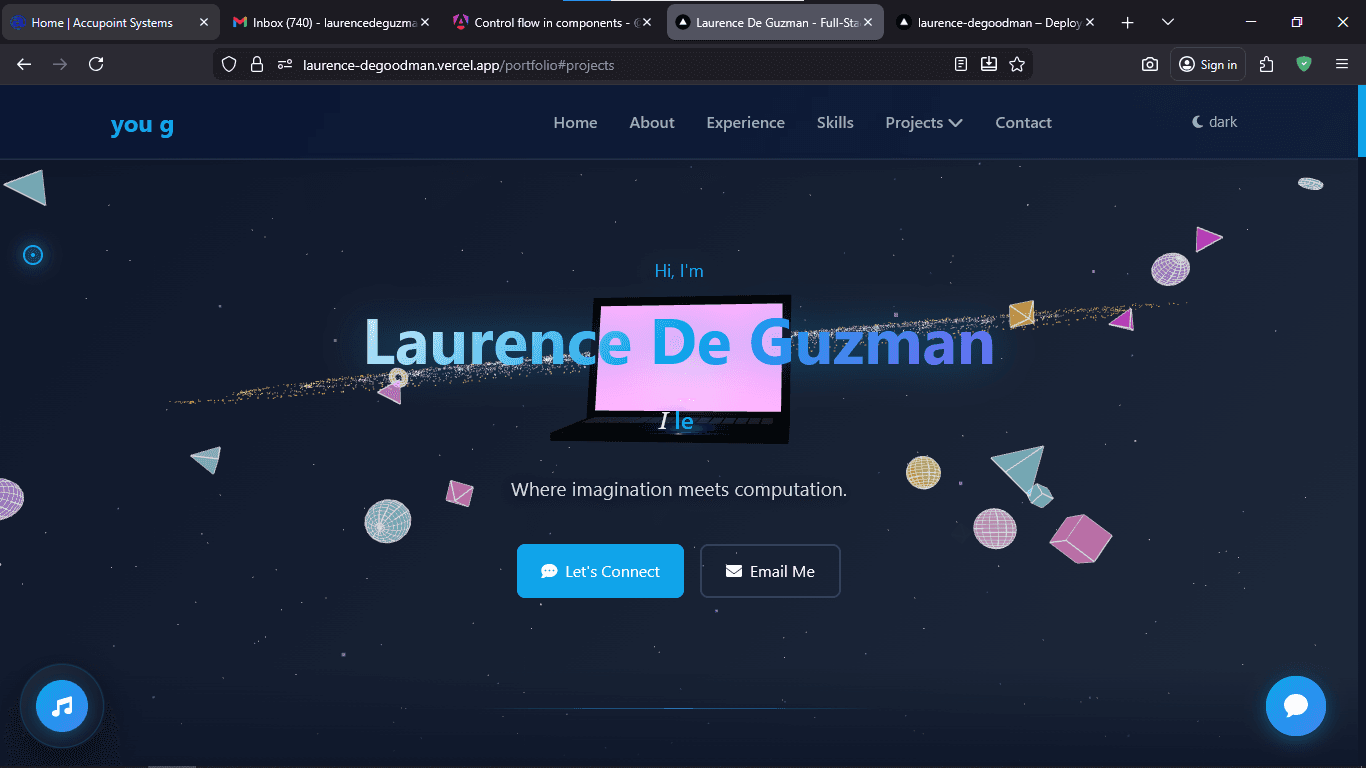
Task: Save the page using the download icon
Action: [x=988, y=63]
